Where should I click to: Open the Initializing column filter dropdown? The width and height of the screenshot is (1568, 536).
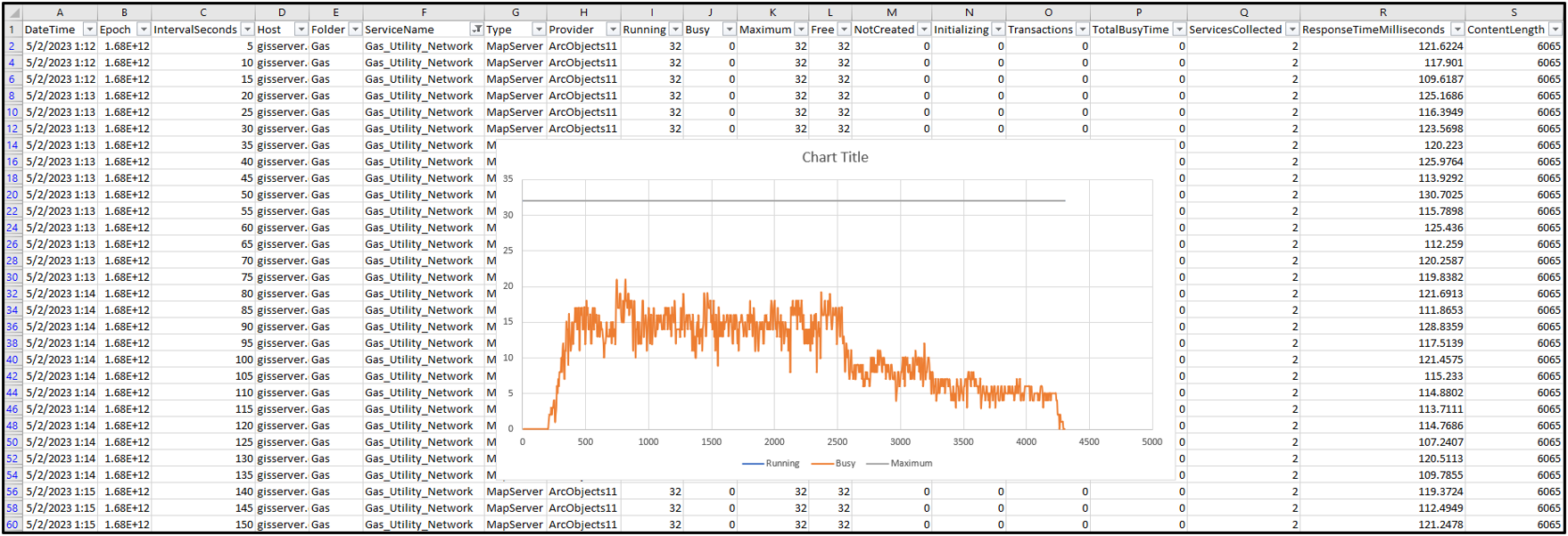[x=998, y=29]
